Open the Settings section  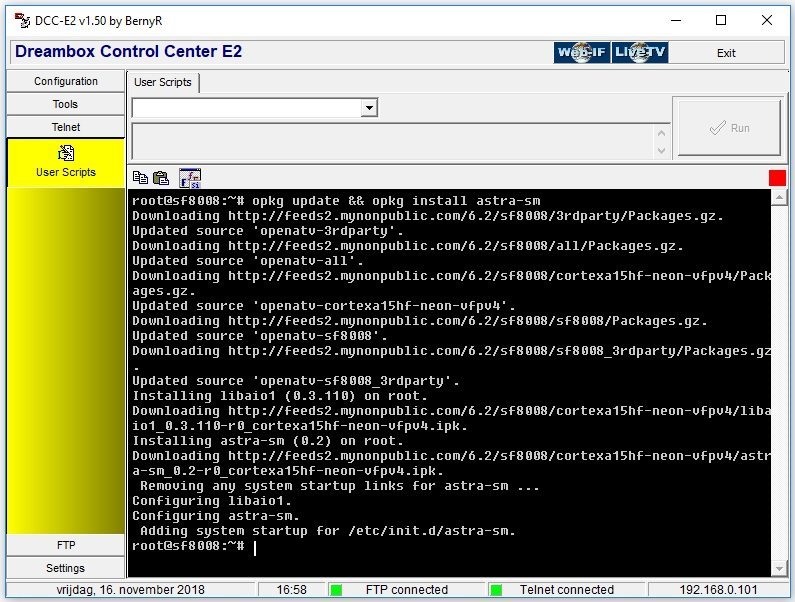click(66, 568)
